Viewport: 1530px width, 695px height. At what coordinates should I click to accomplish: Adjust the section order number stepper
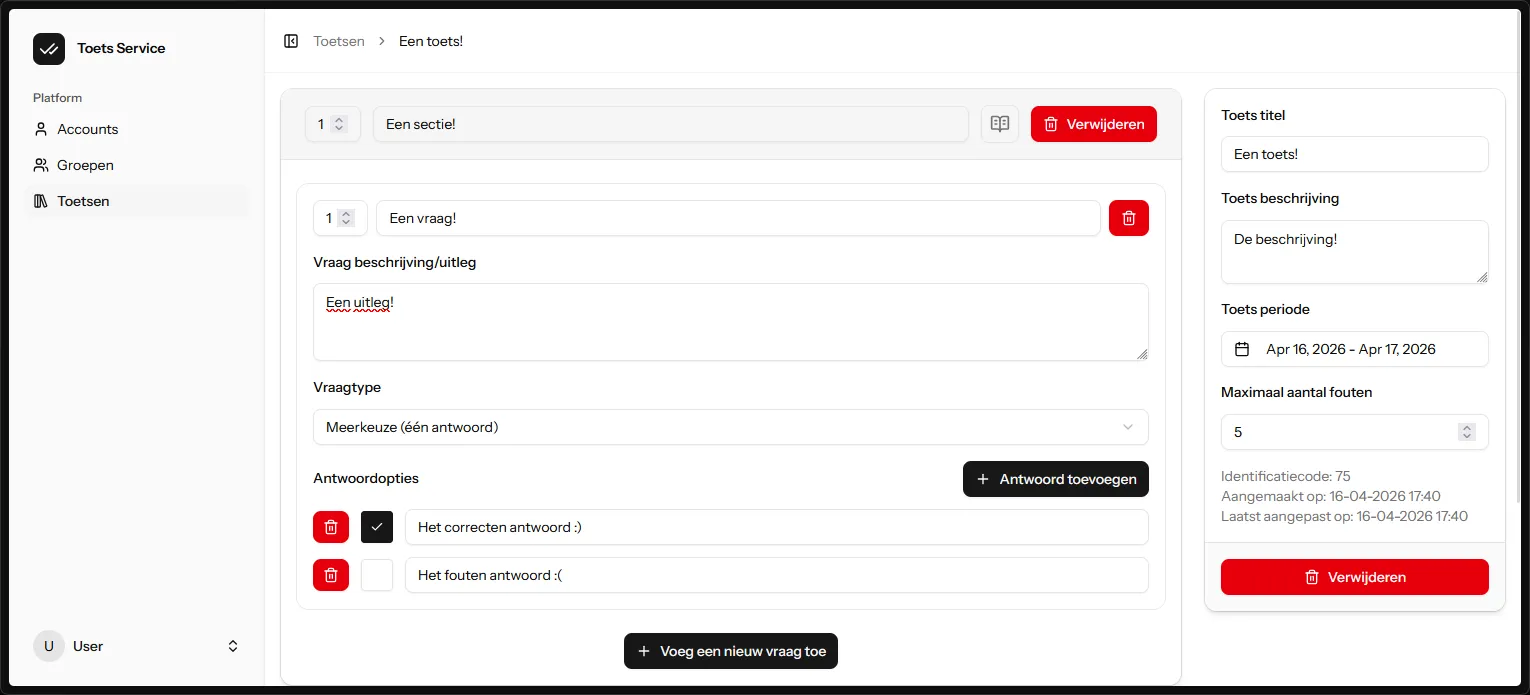tap(339, 124)
